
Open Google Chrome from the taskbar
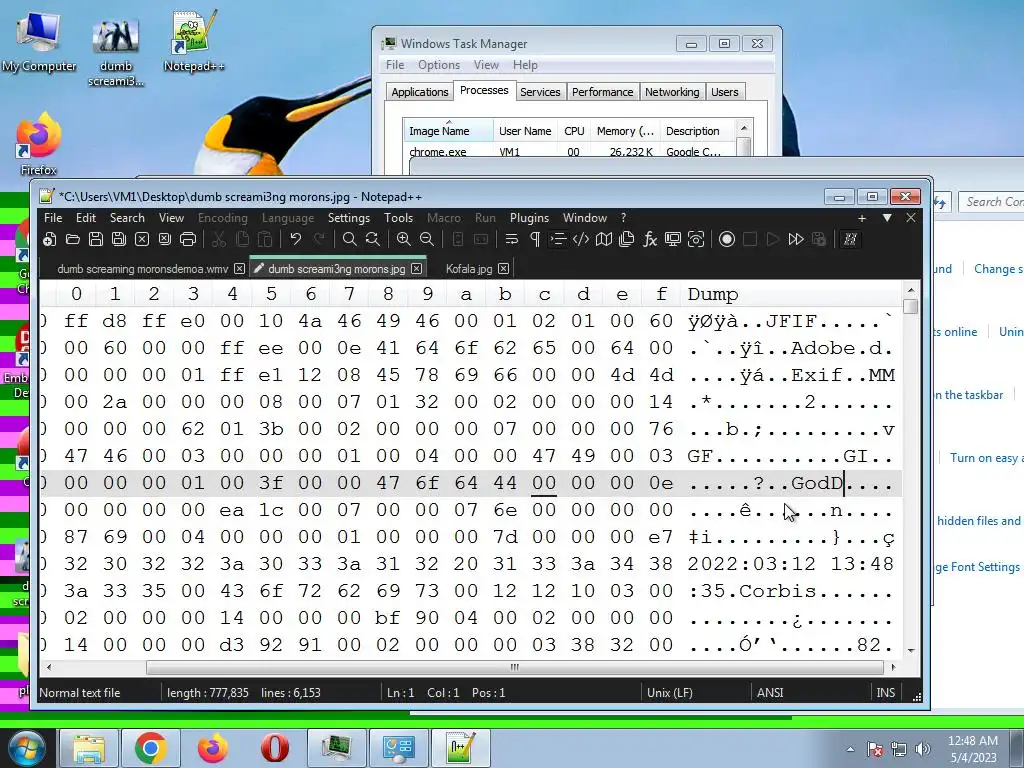[151, 748]
